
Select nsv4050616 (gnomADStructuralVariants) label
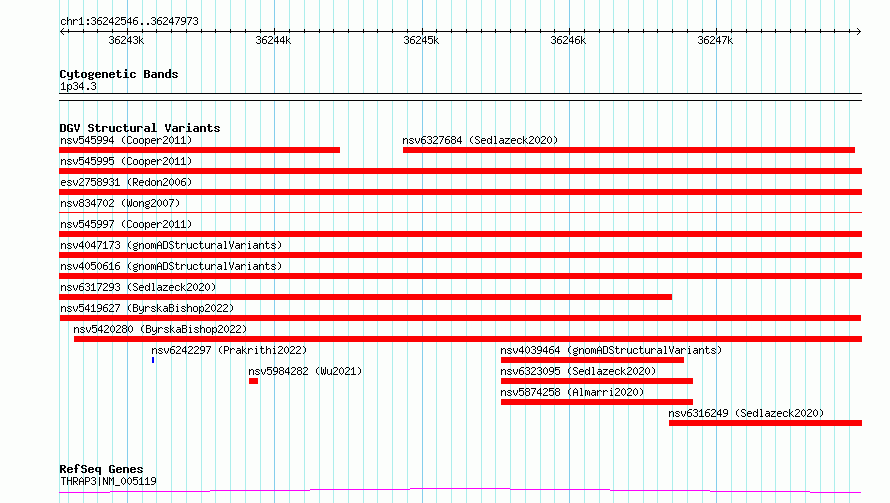pyautogui.click(x=171, y=266)
